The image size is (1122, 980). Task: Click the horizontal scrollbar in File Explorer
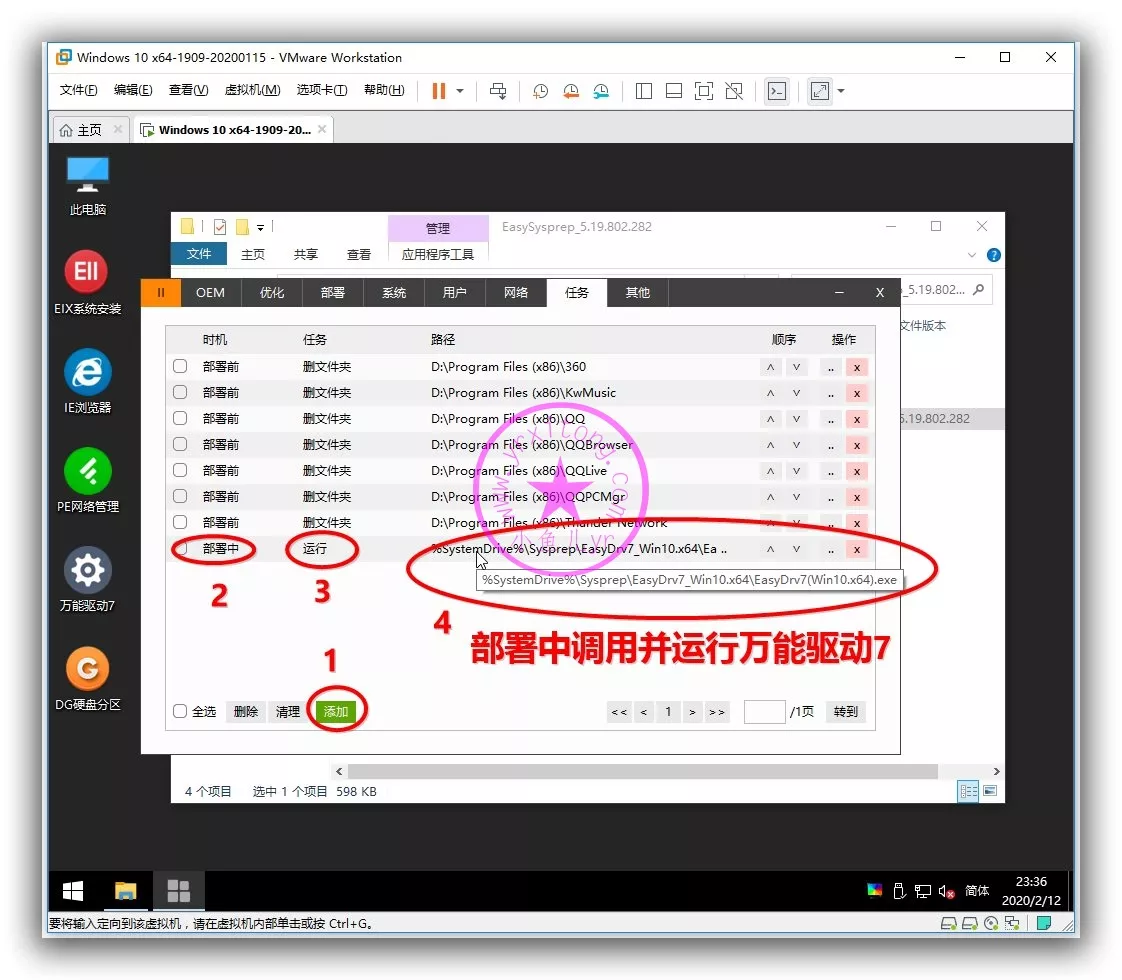click(642, 772)
